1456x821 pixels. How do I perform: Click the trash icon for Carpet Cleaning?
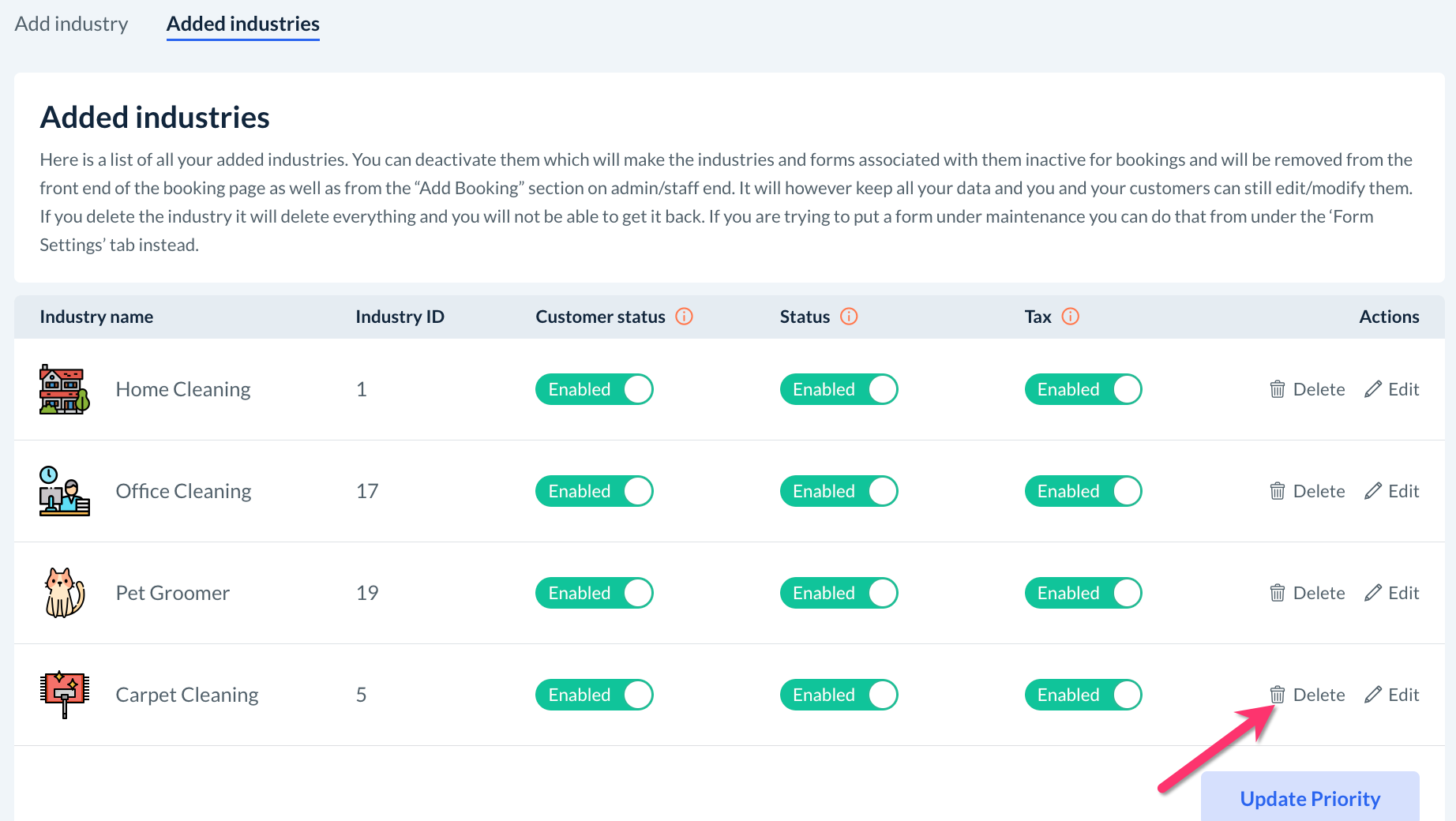[x=1277, y=695]
